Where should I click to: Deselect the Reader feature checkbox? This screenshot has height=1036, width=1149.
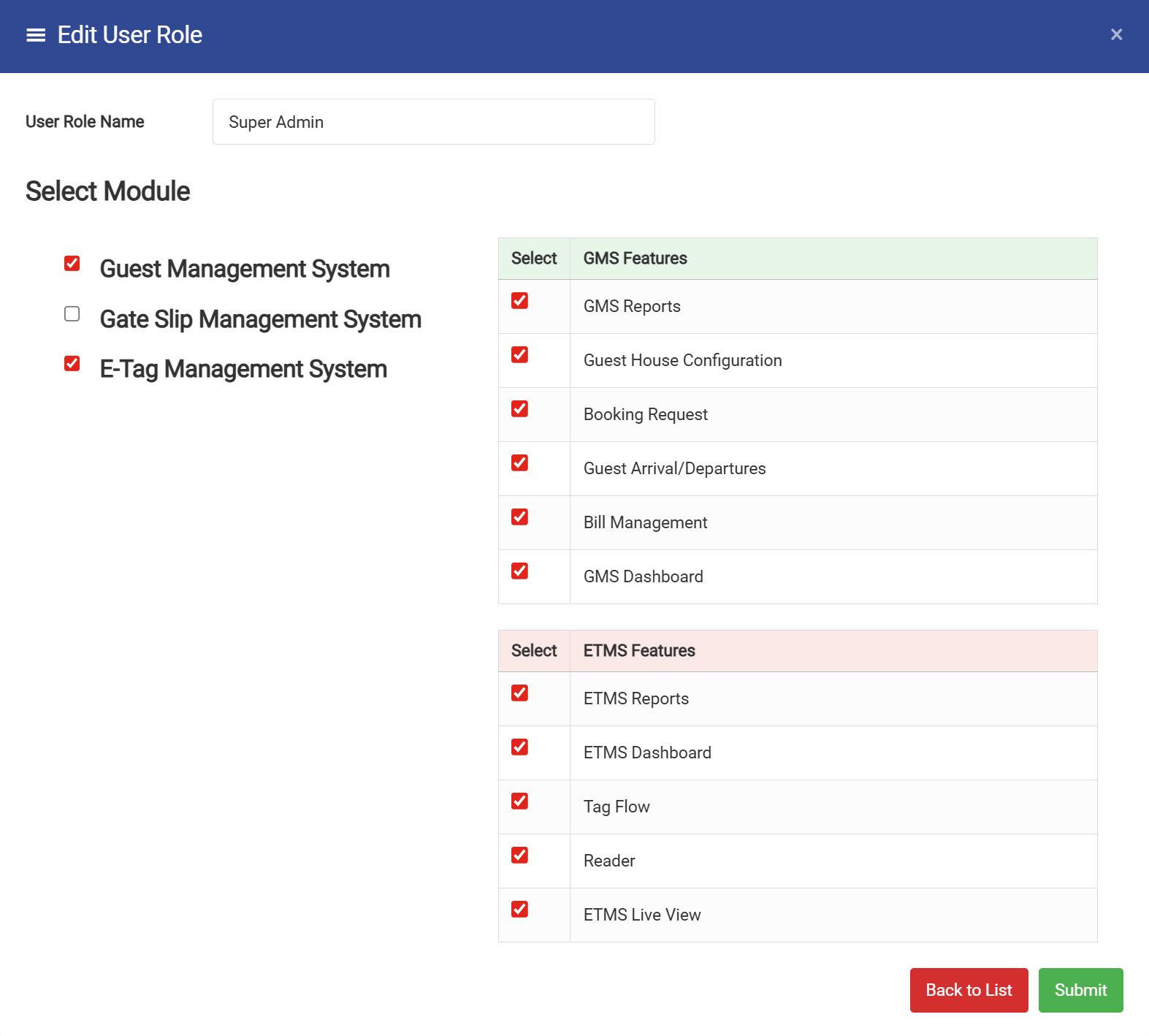(519, 856)
